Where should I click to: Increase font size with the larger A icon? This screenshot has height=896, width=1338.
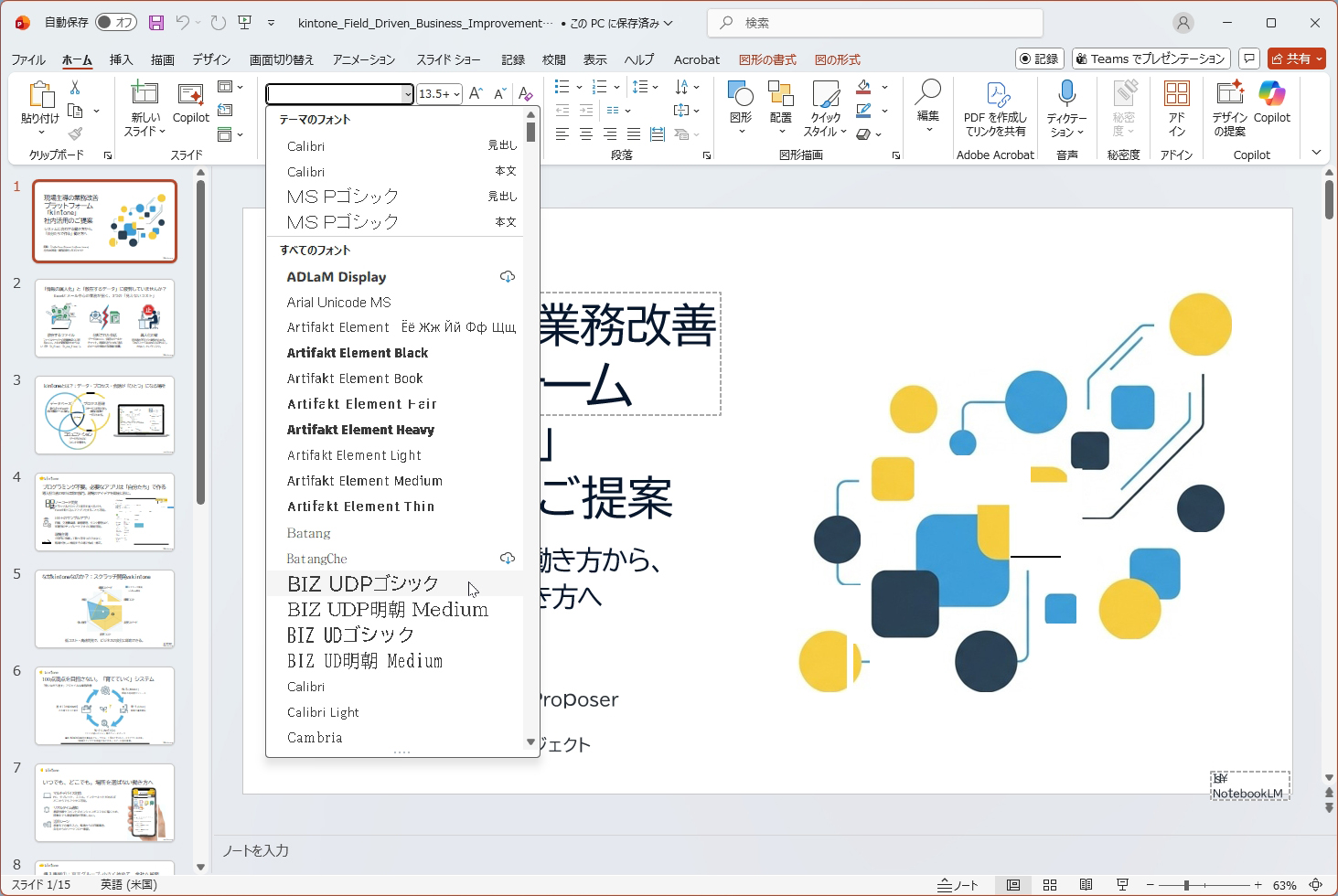tap(476, 93)
